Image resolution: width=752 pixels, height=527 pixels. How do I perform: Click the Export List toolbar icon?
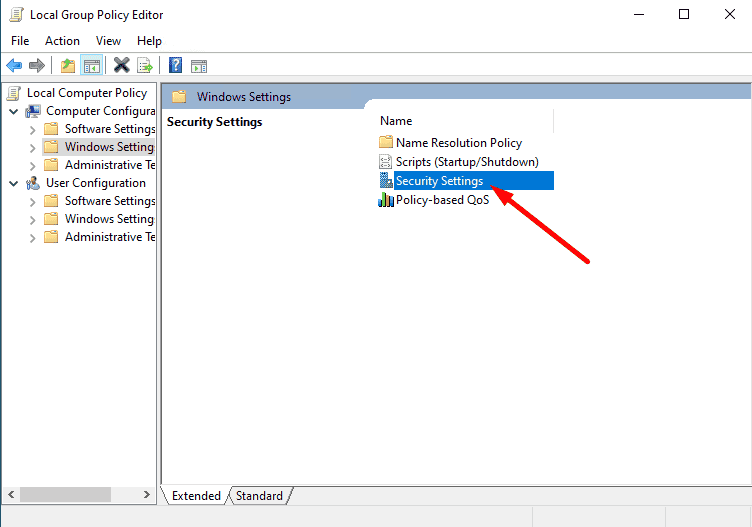click(x=144, y=65)
